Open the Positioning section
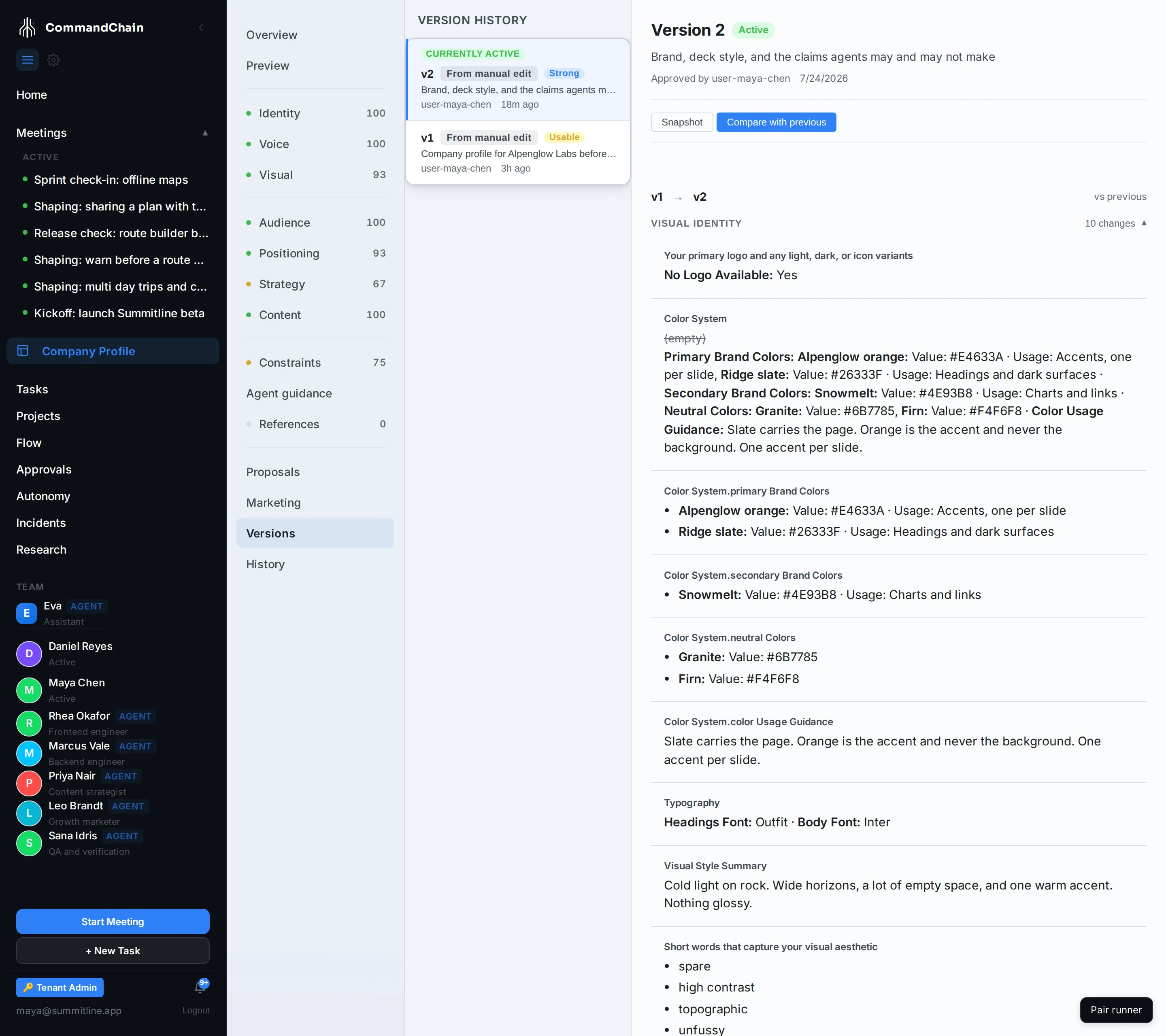 click(315, 253)
